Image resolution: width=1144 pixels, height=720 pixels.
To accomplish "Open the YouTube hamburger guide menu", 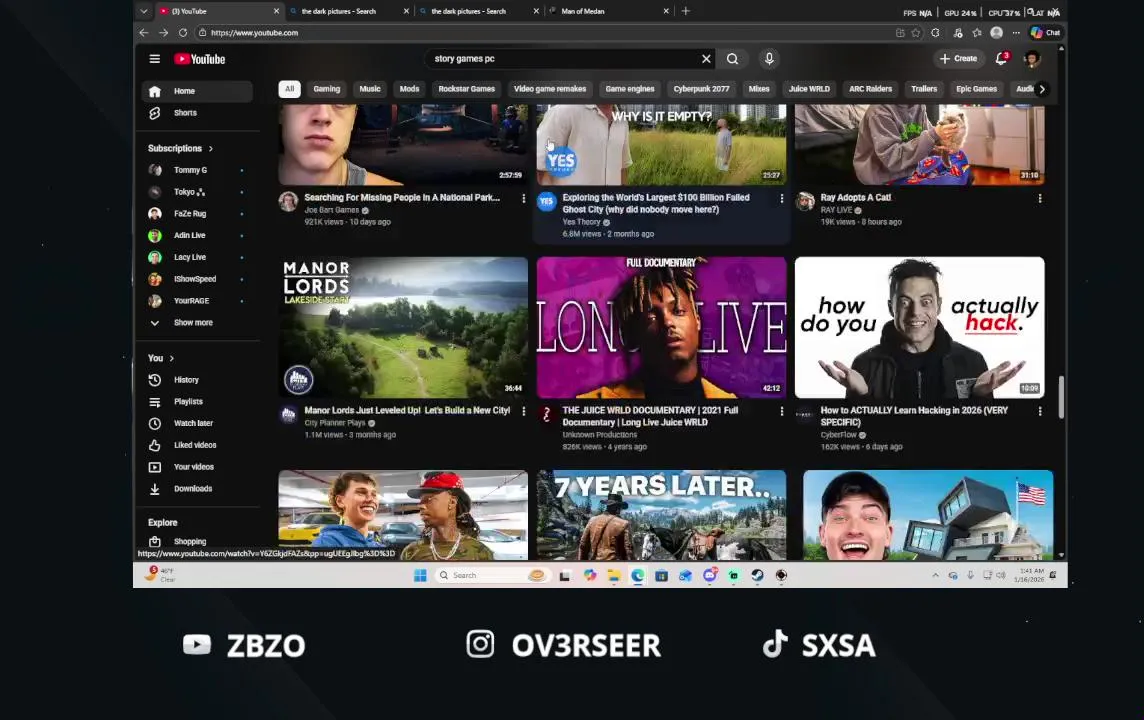I will pos(155,59).
